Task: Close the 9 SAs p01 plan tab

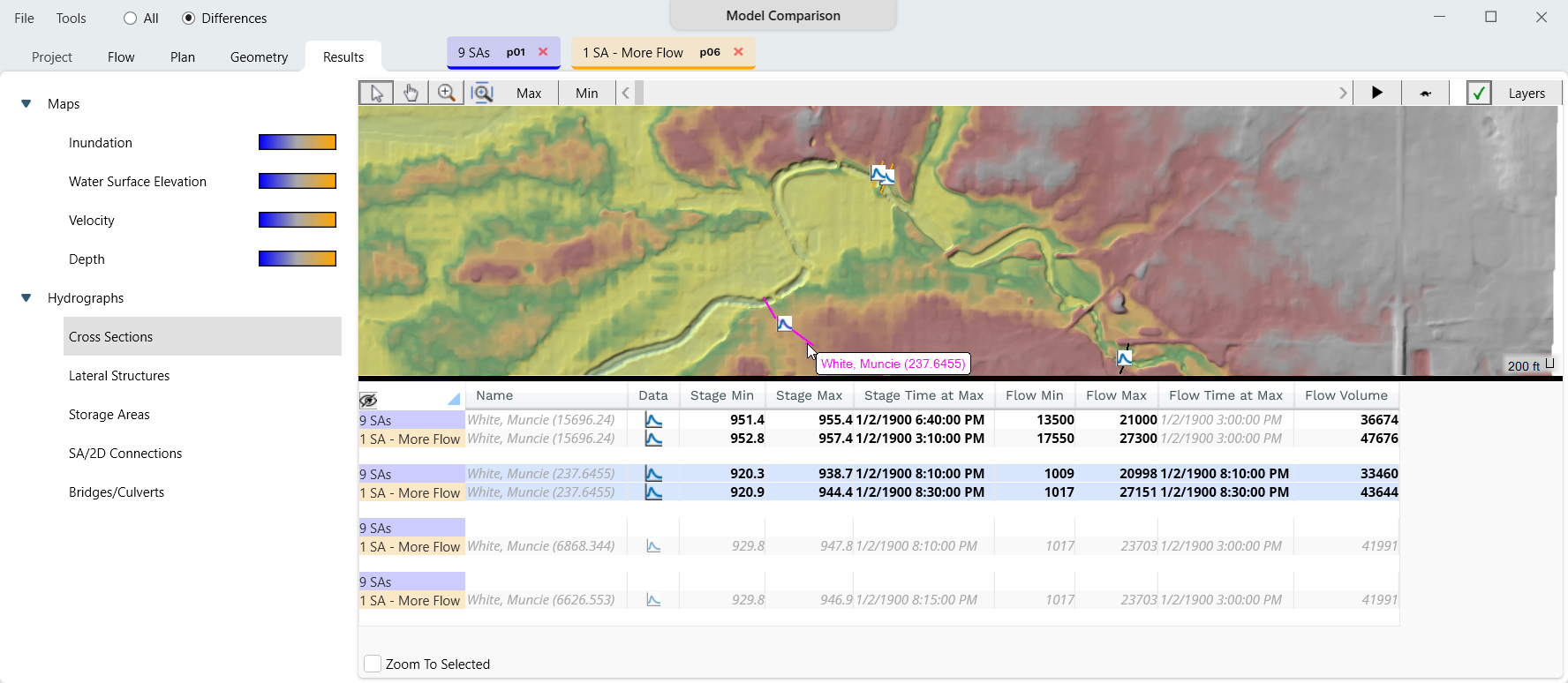Action: [x=543, y=52]
